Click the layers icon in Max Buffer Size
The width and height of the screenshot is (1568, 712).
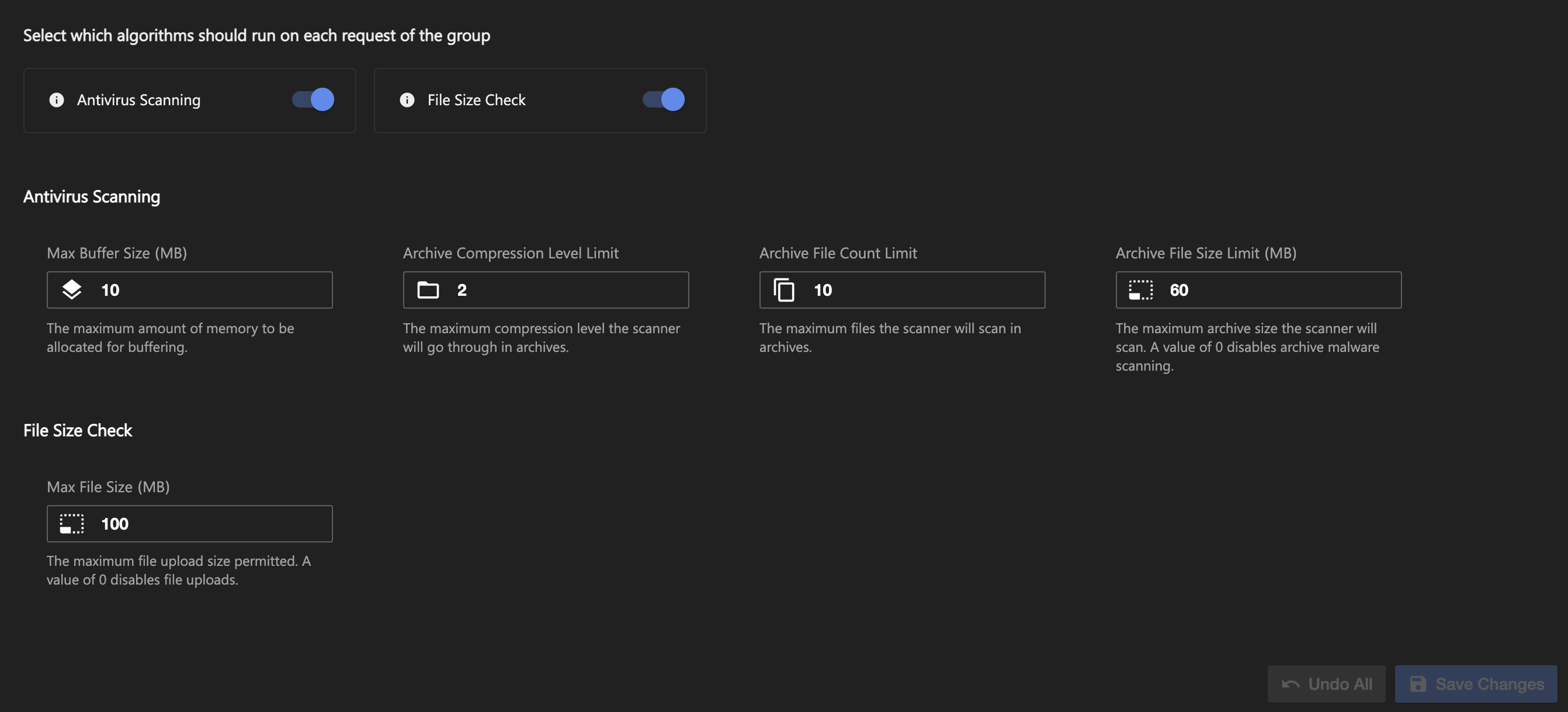[x=72, y=290]
